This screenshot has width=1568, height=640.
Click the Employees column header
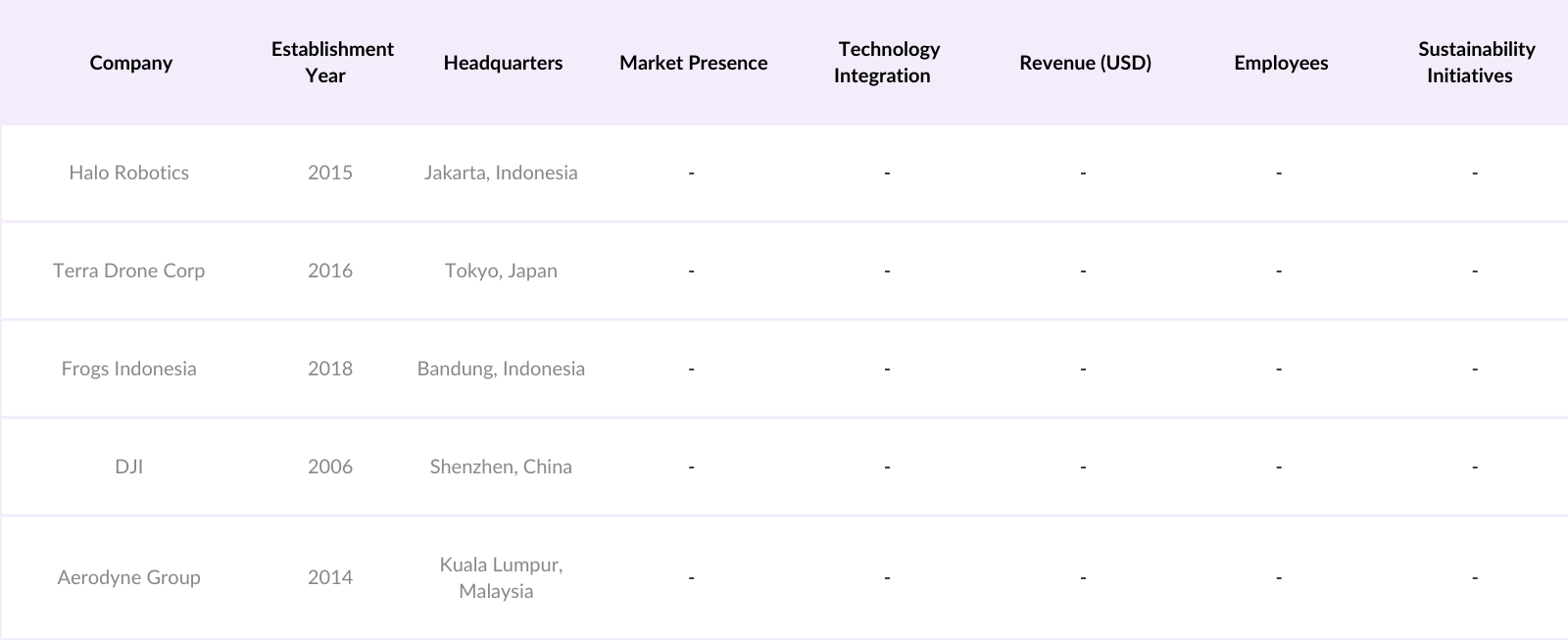pos(1281,63)
